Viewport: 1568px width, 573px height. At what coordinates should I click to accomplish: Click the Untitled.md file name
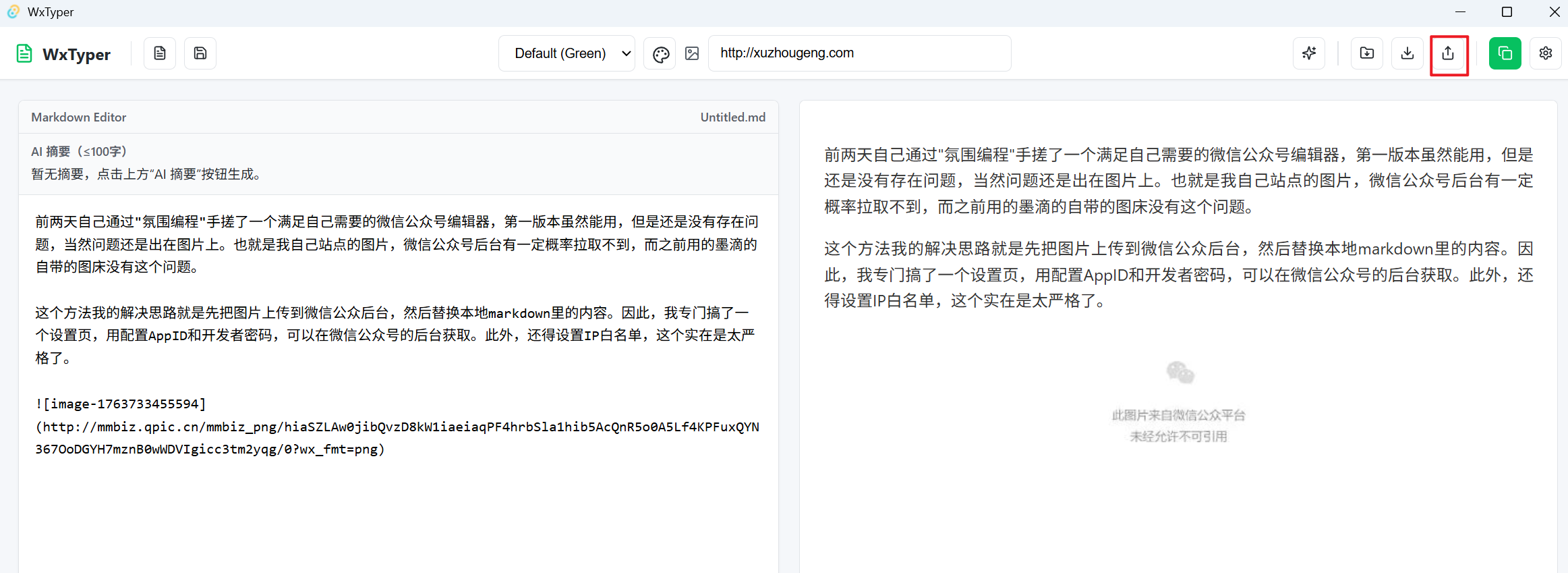point(732,117)
